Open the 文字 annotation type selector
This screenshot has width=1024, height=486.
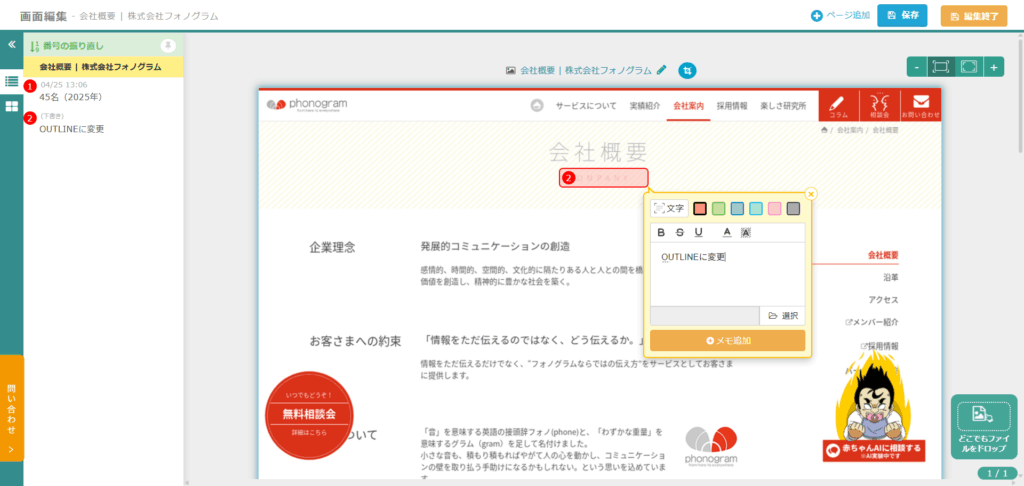click(668, 208)
